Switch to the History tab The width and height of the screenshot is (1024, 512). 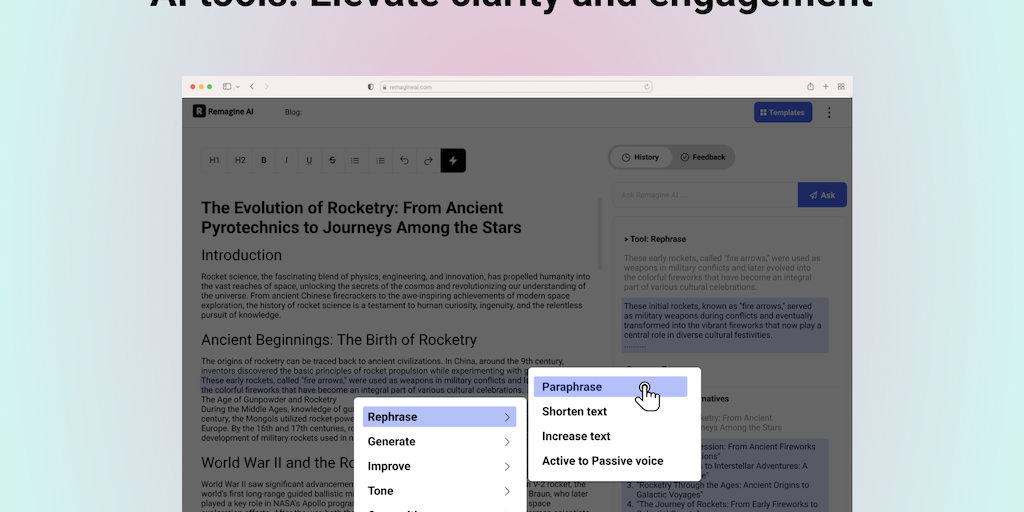coord(640,157)
